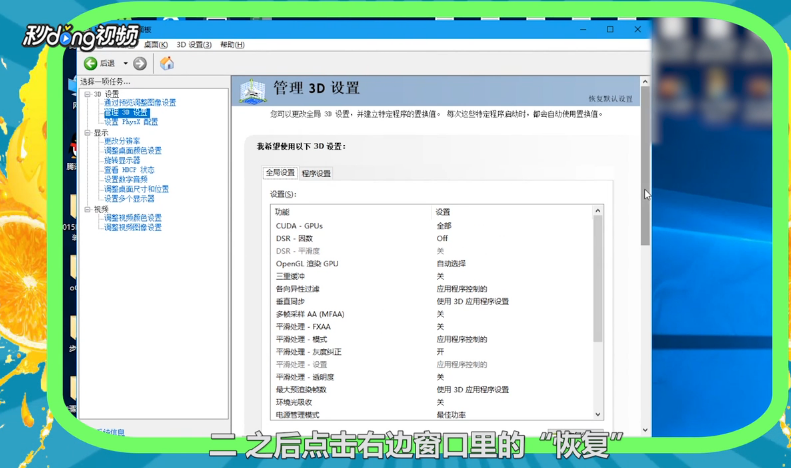This screenshot has width=791, height=468.
Task: Select the 多帧采样 AA (MFAA) row
Action: click(x=433, y=314)
